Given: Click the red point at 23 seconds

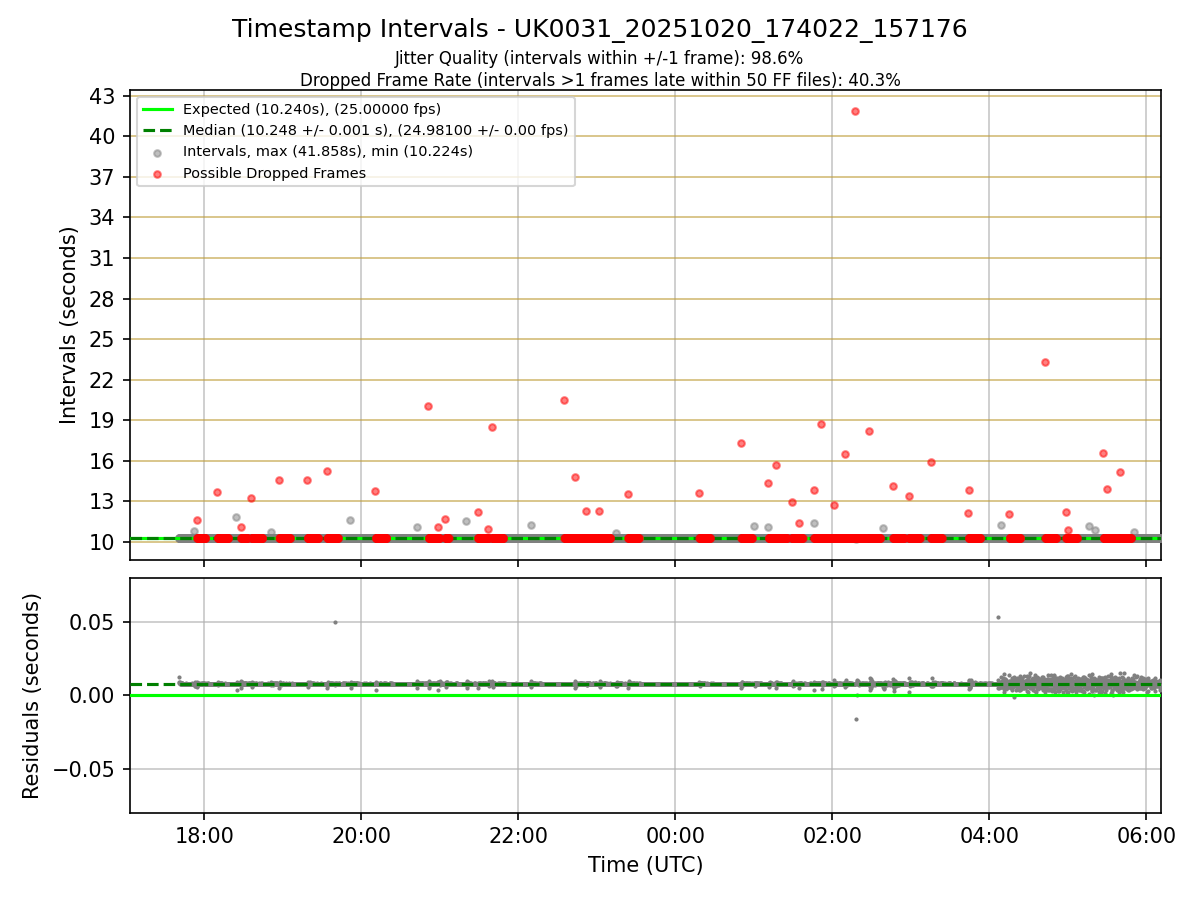Looking at the screenshot, I should (x=1045, y=362).
